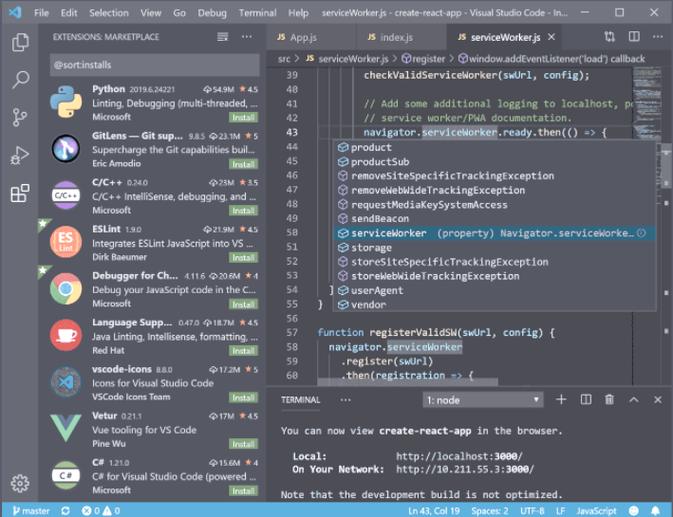Open the Explorer view in activity bar
Image resolution: width=673 pixels, height=517 pixels.
[x=19, y=43]
